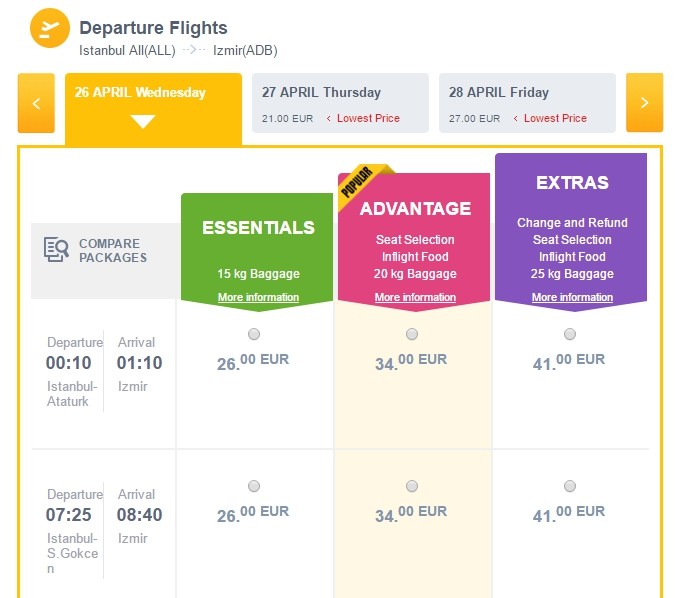Select Advantage fare for 00:10 flight
Image resolution: width=675 pixels, height=598 pixels.
[x=412, y=334]
